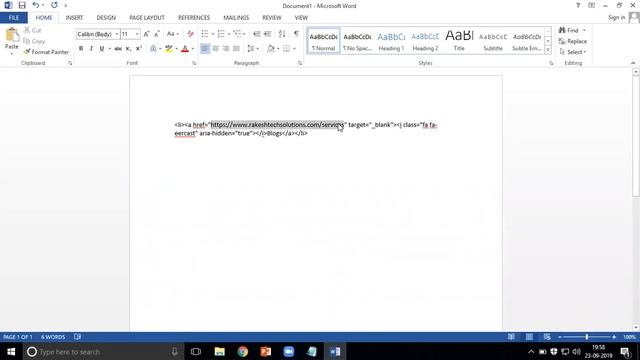Click Format Painter
Viewport: 640px width, 360px height.
[x=46, y=52]
